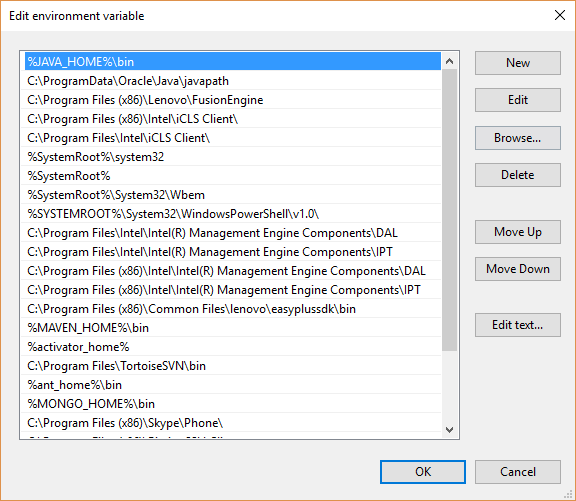Click the Edit button
576x501 pixels.
518,100
